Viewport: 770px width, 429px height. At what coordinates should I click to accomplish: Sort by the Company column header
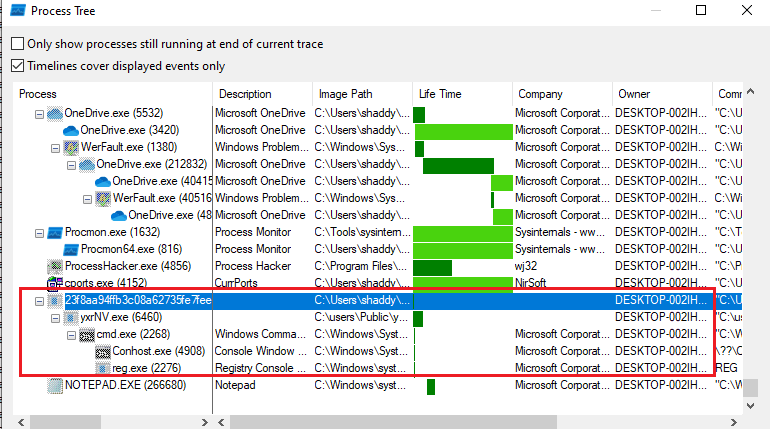tap(562, 94)
